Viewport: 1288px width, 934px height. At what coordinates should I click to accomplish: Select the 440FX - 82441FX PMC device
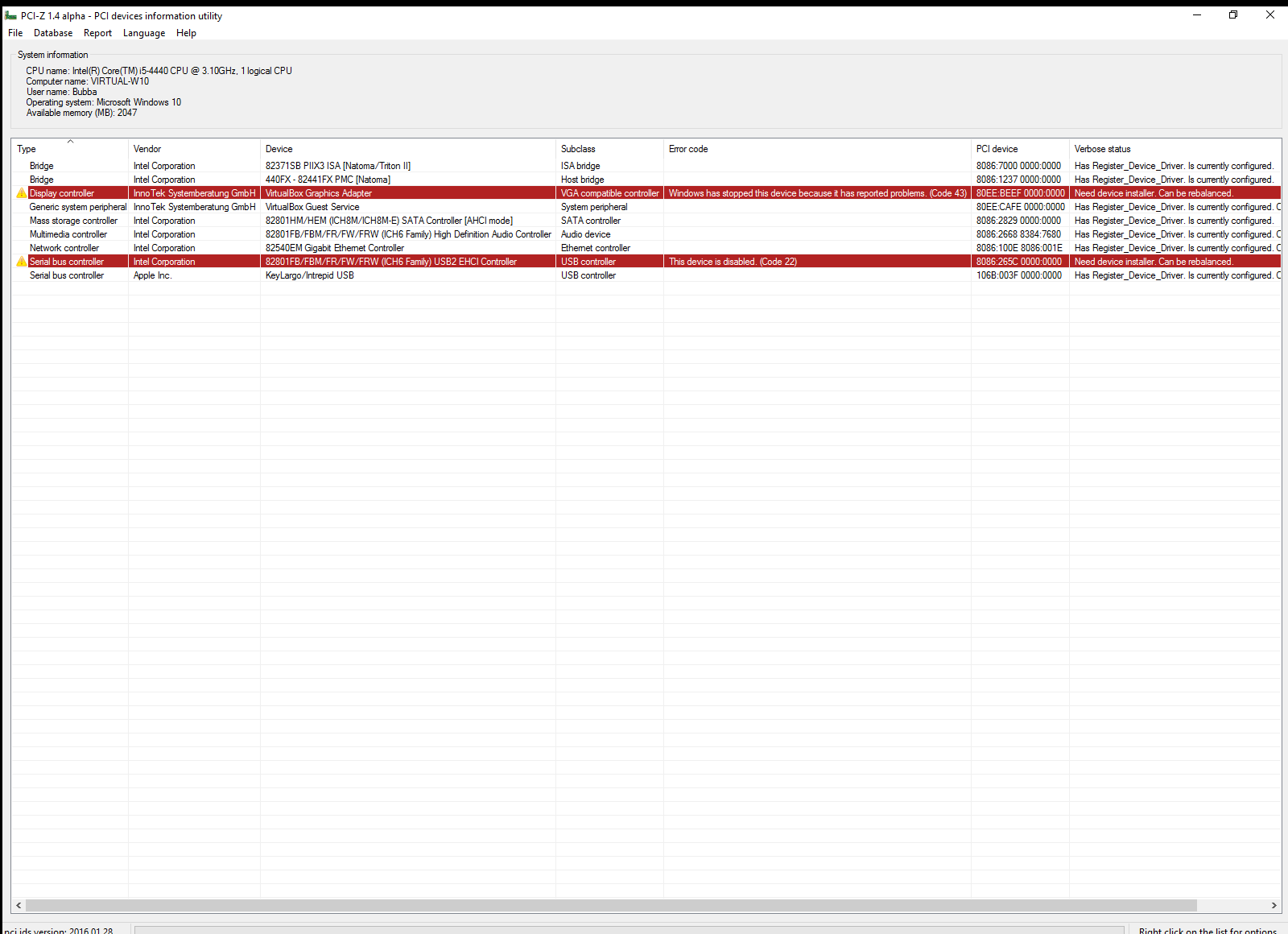pos(328,180)
